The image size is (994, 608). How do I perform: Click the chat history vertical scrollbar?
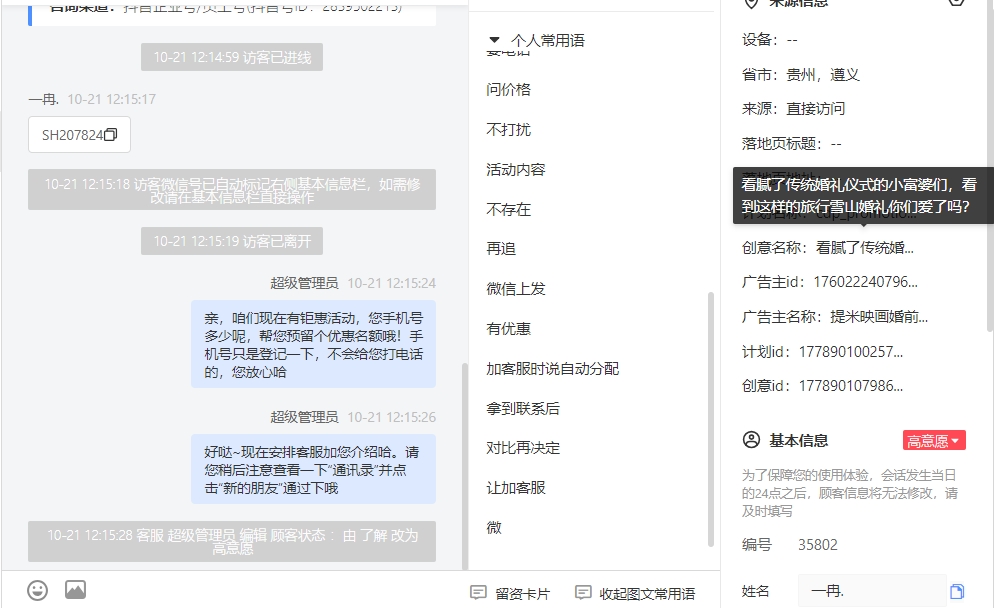(x=465, y=466)
